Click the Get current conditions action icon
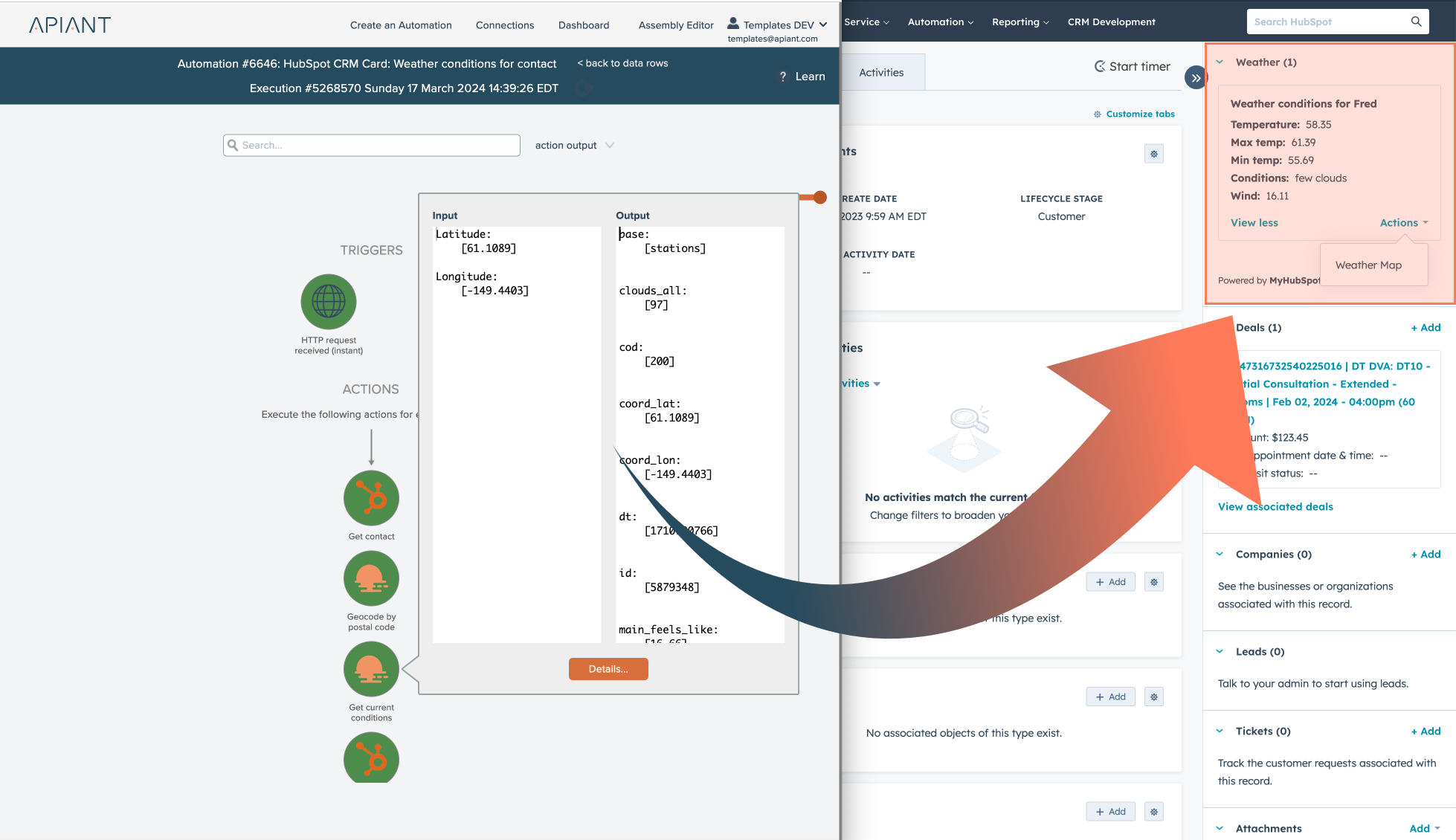This screenshot has height=840, width=1456. pyautogui.click(x=371, y=669)
